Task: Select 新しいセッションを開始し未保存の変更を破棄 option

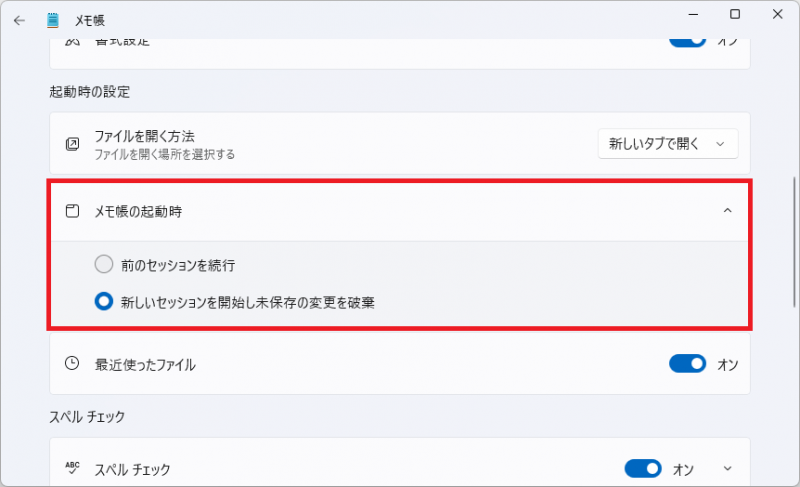Action: 104,301
